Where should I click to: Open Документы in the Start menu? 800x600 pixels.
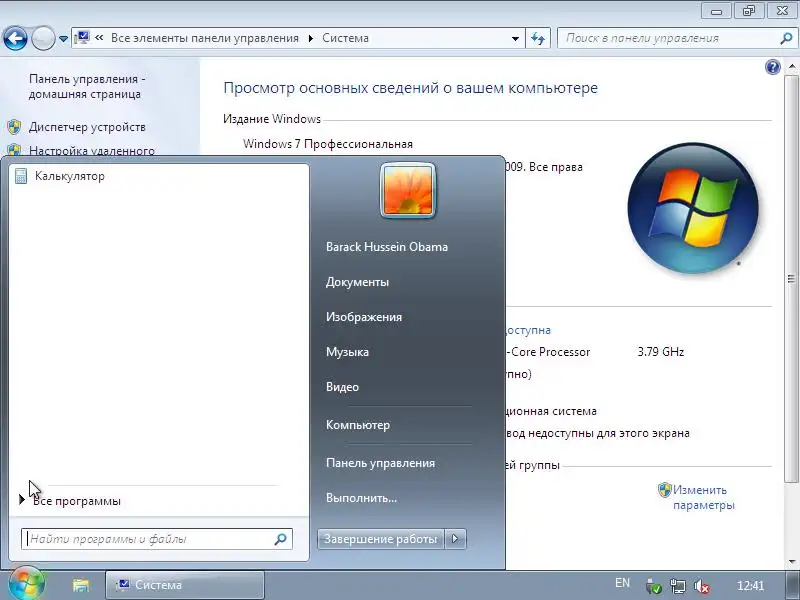pos(357,282)
